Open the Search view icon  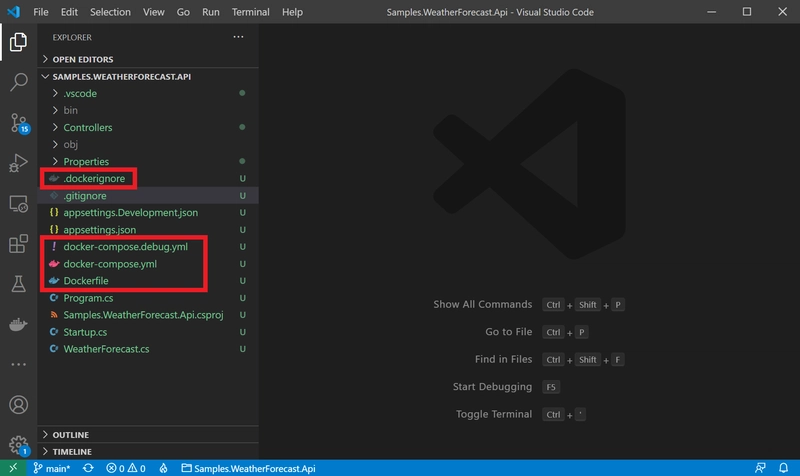(18, 82)
